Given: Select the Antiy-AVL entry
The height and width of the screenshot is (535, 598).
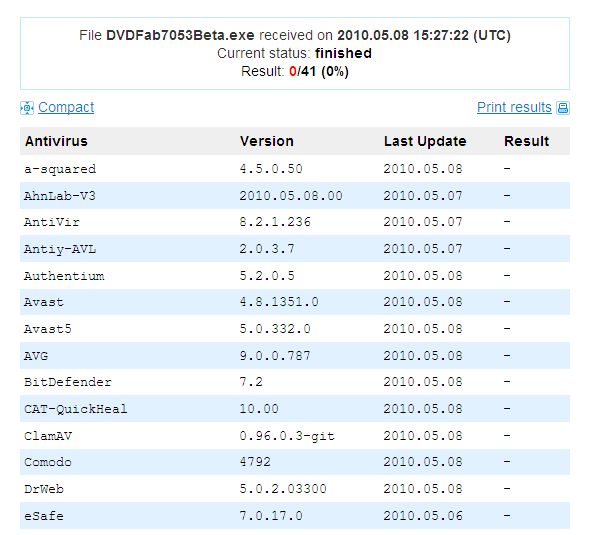Looking at the screenshot, I should (x=60, y=249).
